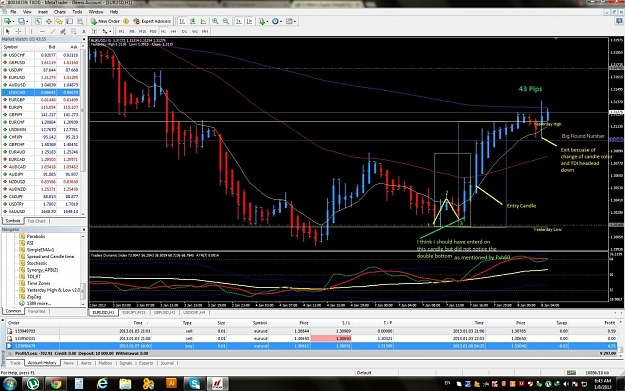Image resolution: width=625 pixels, height=391 pixels.
Task: Switch chart to Bar Chart mode
Action: pyautogui.click(x=182, y=21)
